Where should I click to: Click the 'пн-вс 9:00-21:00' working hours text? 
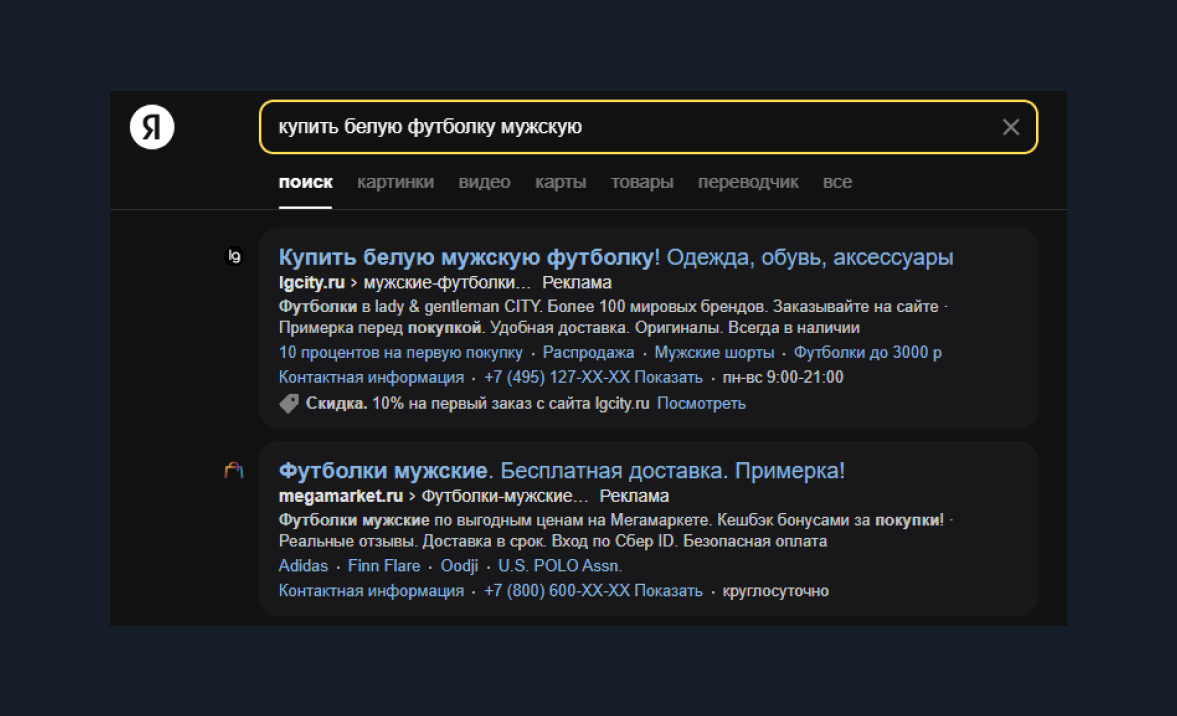tap(783, 378)
